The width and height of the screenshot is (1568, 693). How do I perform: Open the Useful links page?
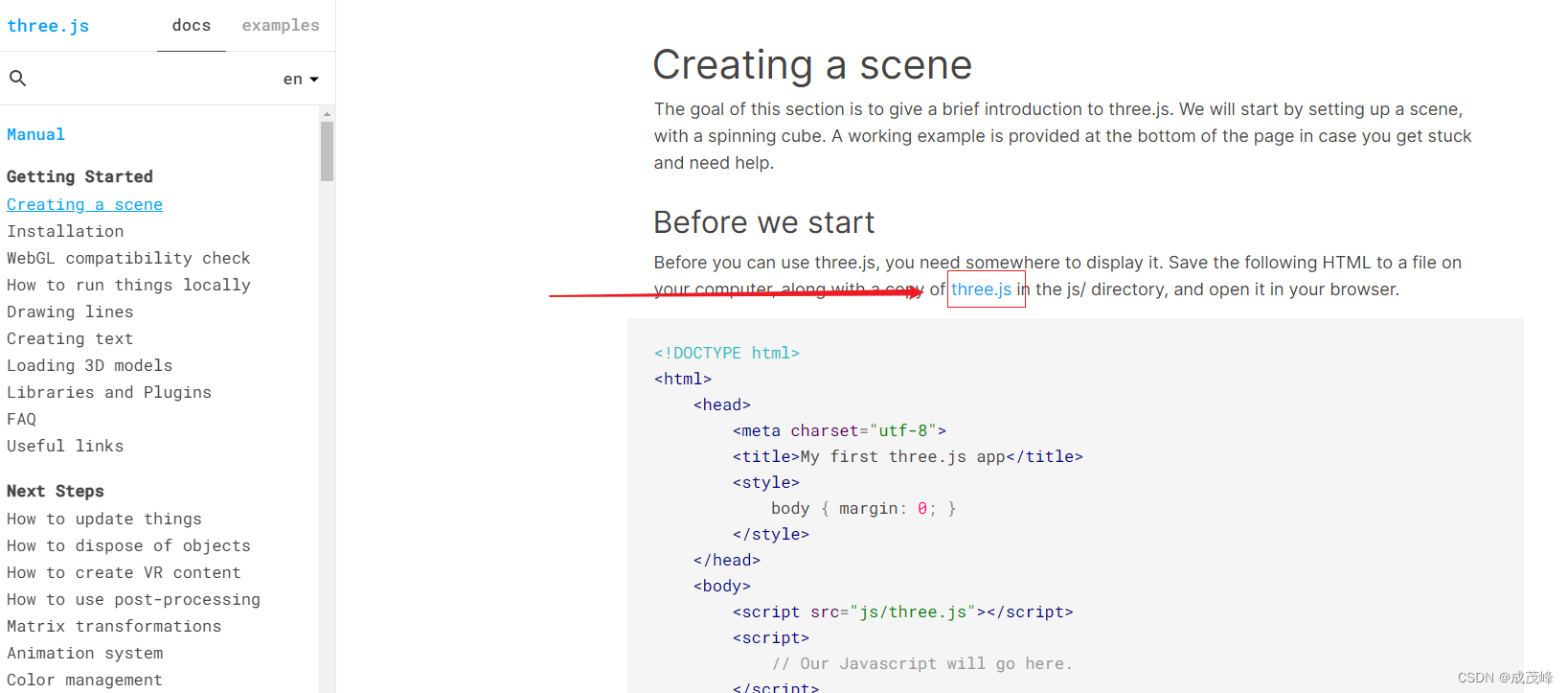point(65,446)
